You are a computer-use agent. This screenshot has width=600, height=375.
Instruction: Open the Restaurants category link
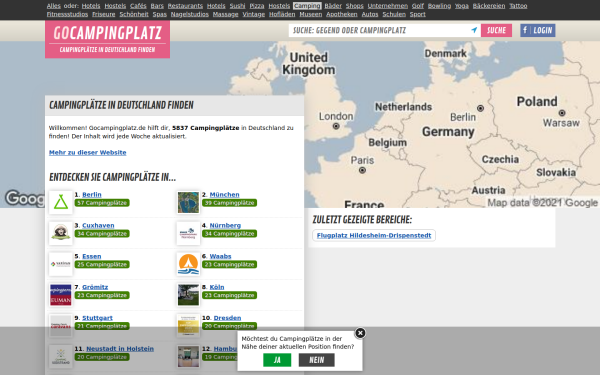(185, 6)
